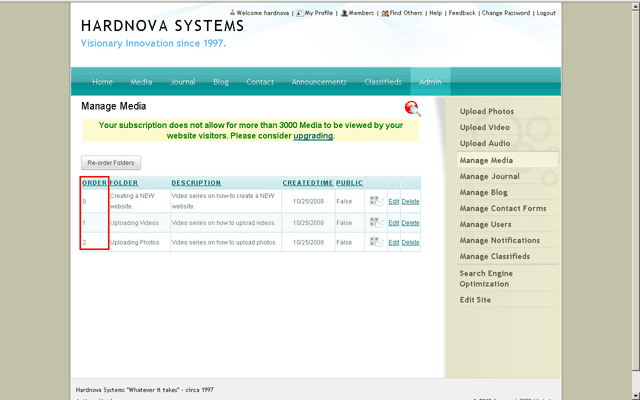Follow the upgrading link in notice
The height and width of the screenshot is (400, 640).
tap(312, 135)
